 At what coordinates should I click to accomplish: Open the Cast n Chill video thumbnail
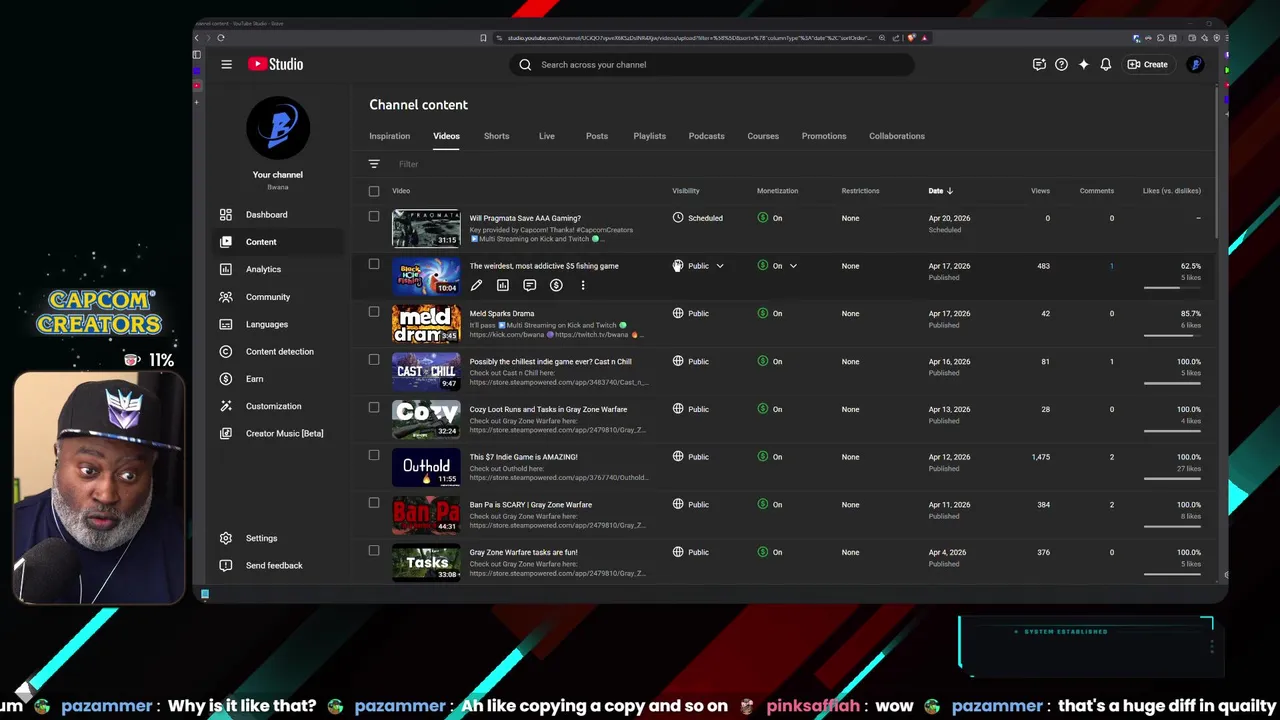point(426,371)
